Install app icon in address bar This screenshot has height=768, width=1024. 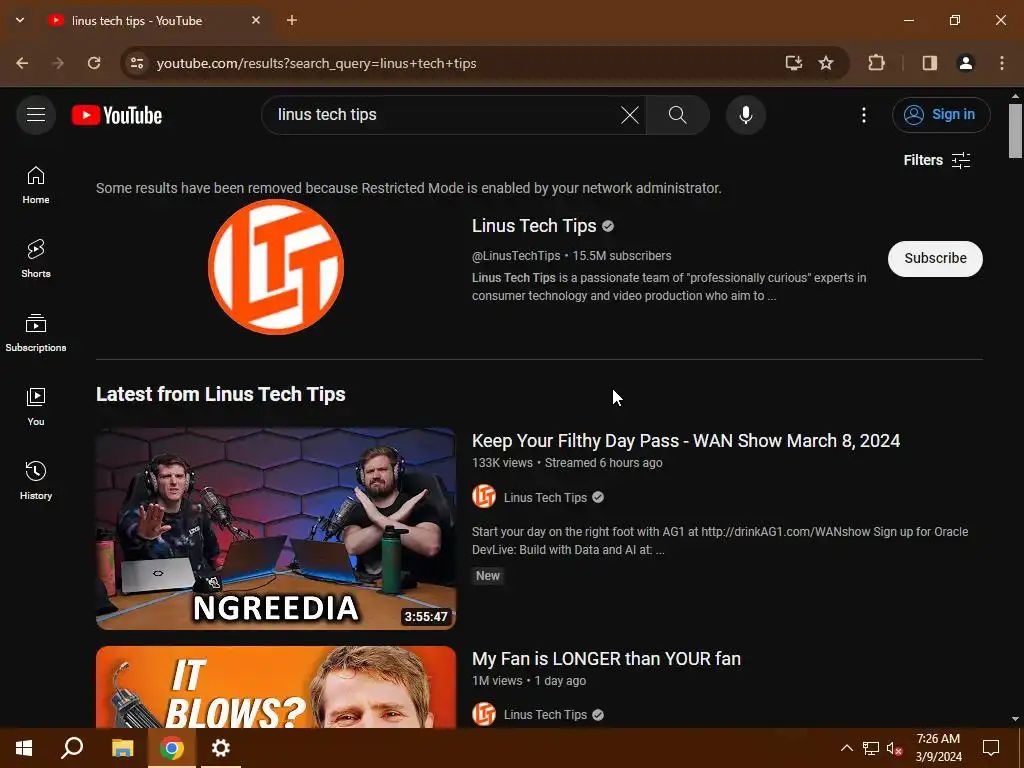793,63
